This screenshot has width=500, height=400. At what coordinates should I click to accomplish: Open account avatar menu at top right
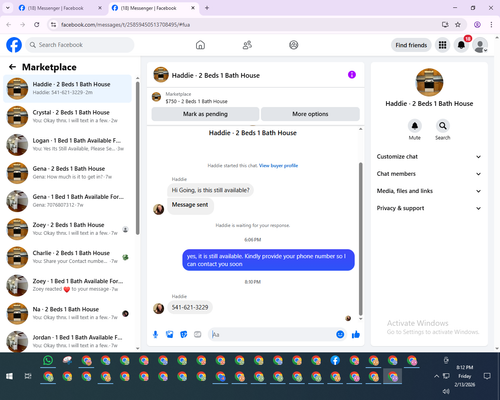(x=480, y=45)
